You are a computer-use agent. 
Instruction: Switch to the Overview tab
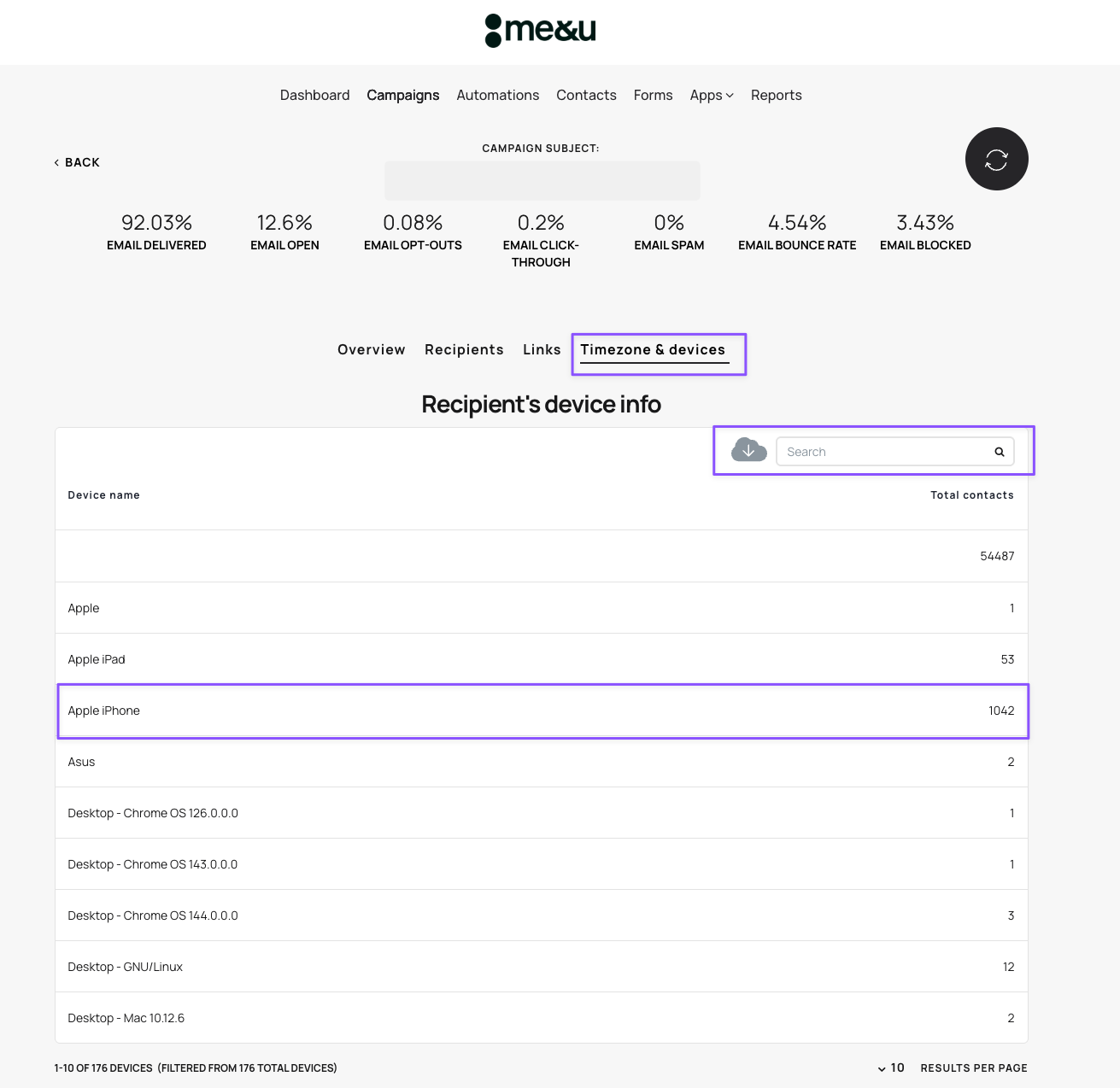[x=371, y=349]
